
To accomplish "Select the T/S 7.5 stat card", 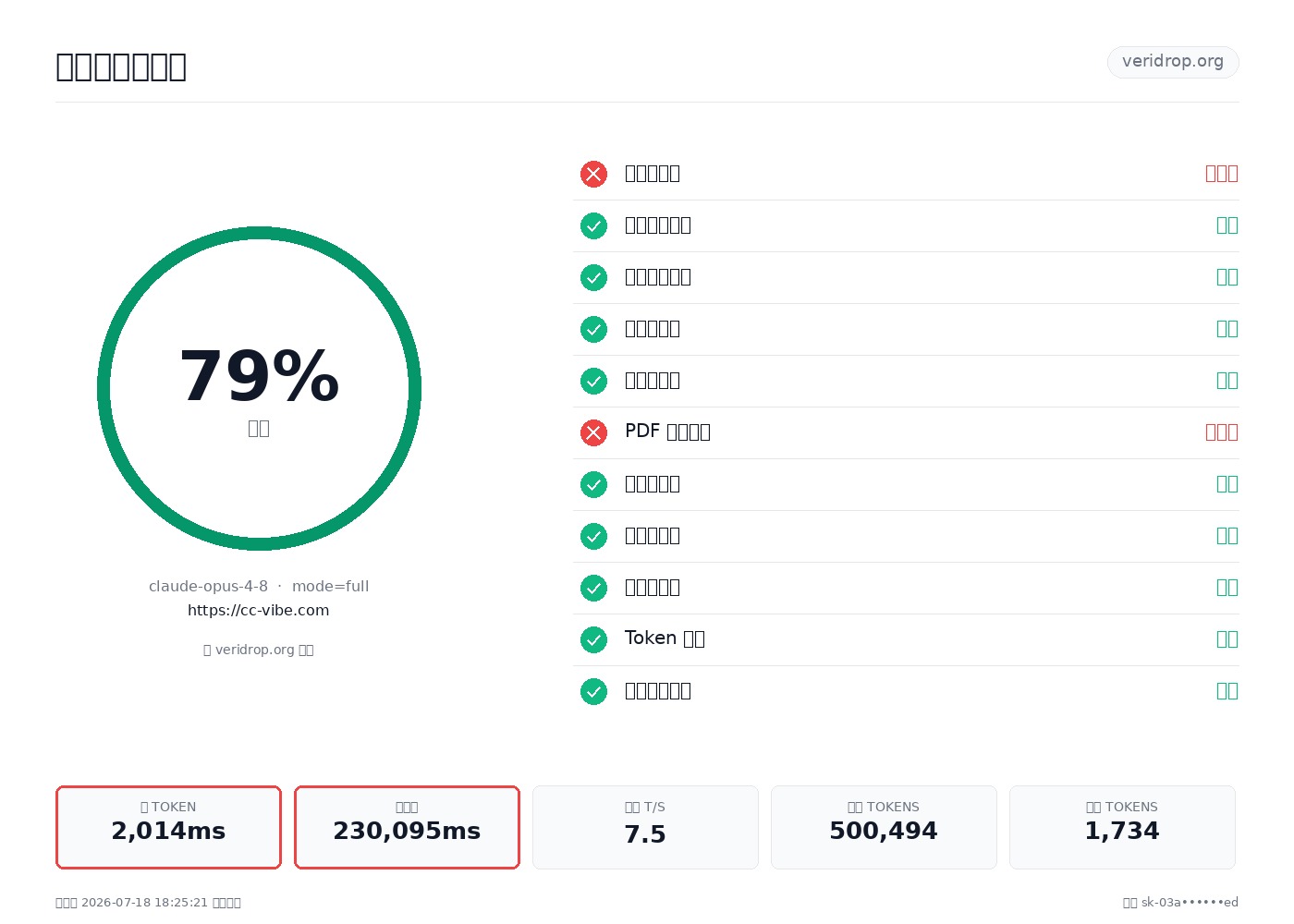I will (x=645, y=827).
